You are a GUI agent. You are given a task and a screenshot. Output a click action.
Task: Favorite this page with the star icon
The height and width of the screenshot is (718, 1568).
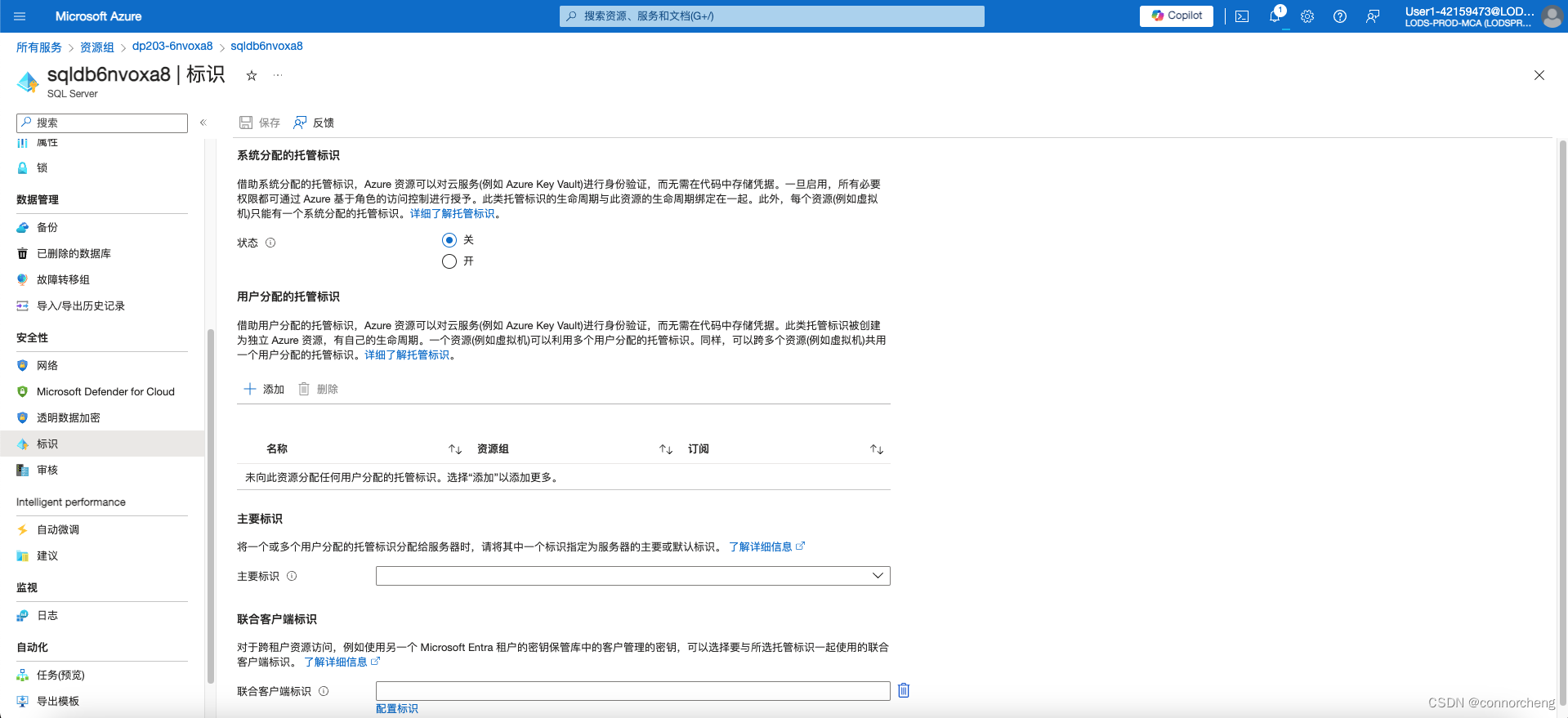pos(252,75)
